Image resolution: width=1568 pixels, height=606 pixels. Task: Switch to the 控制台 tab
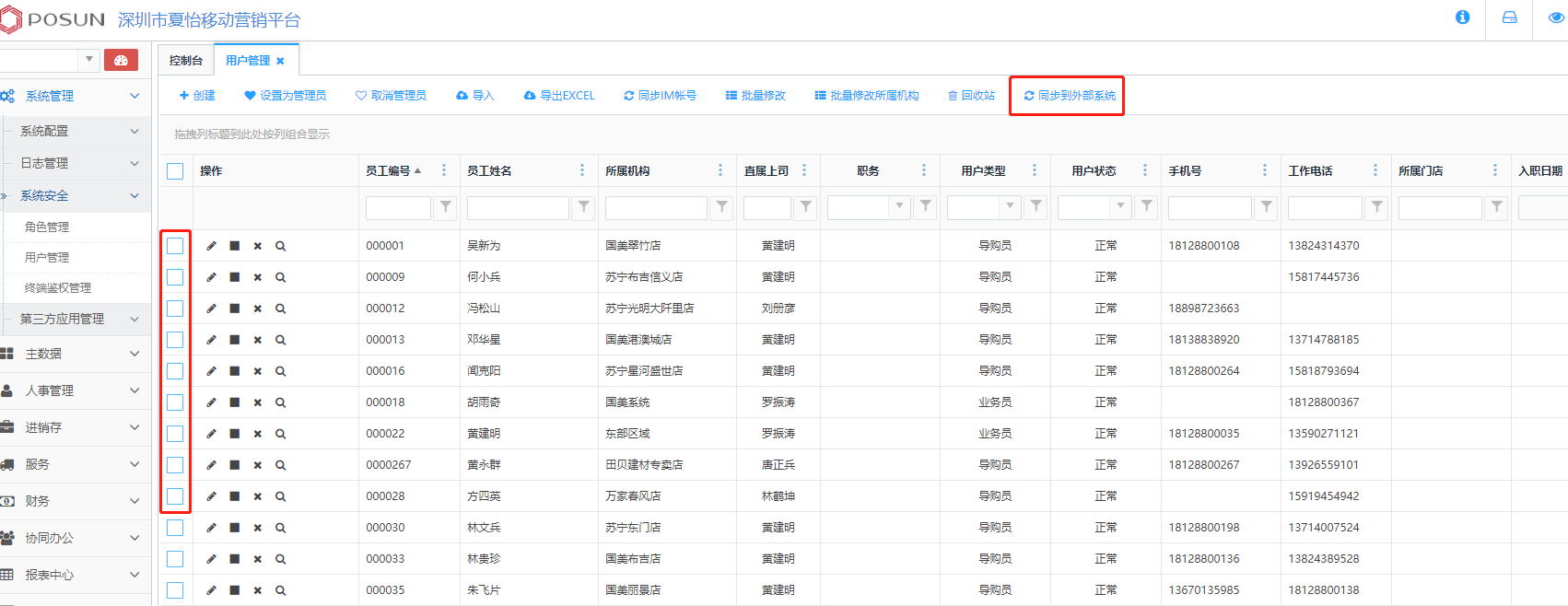pyautogui.click(x=186, y=61)
